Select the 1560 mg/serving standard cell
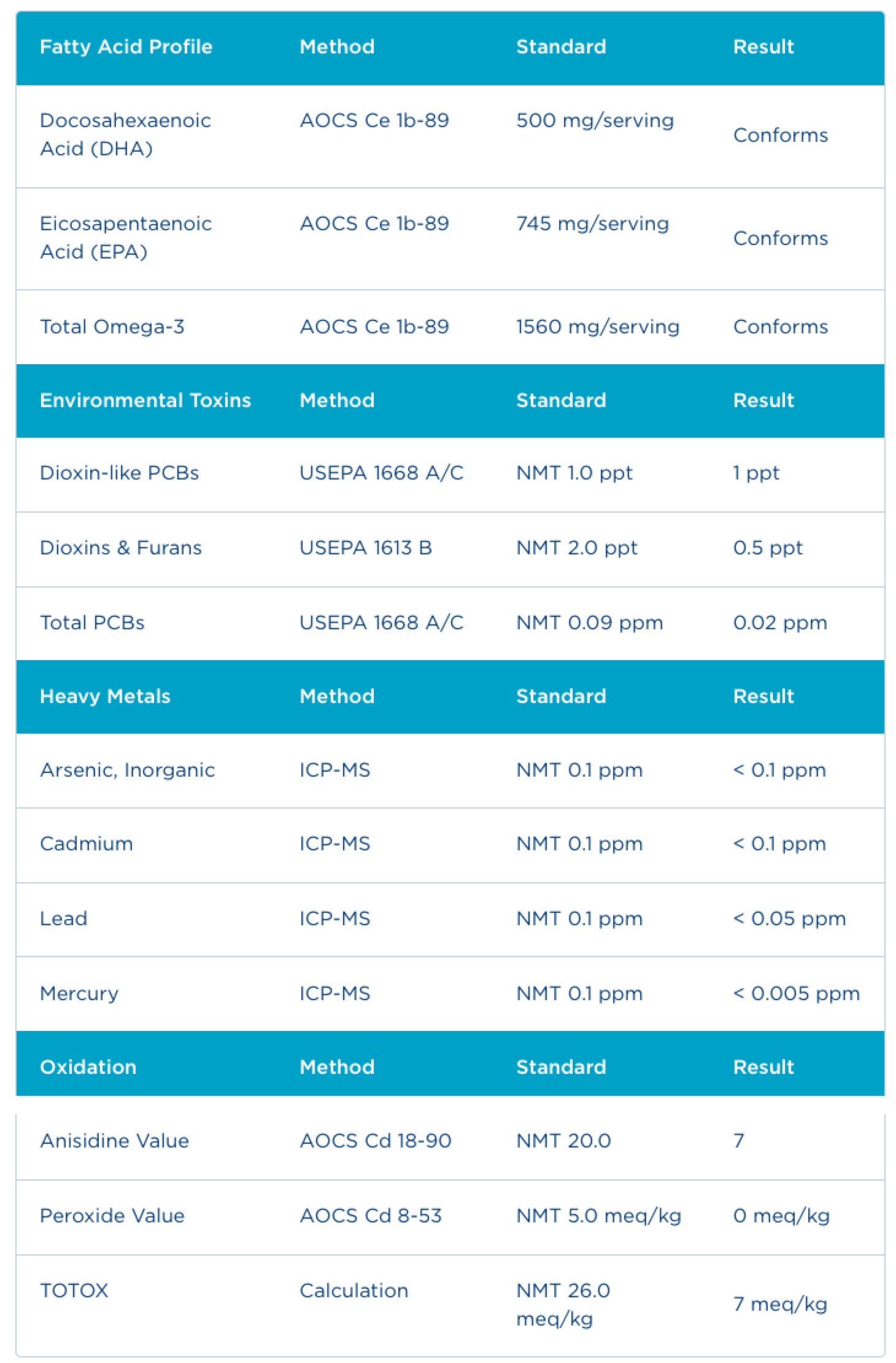 (x=598, y=327)
